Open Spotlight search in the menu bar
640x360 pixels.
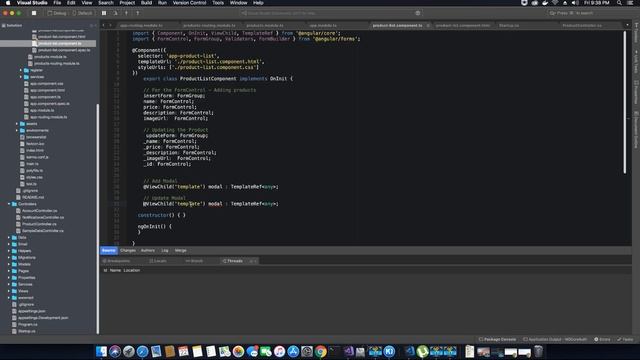coord(619,3)
